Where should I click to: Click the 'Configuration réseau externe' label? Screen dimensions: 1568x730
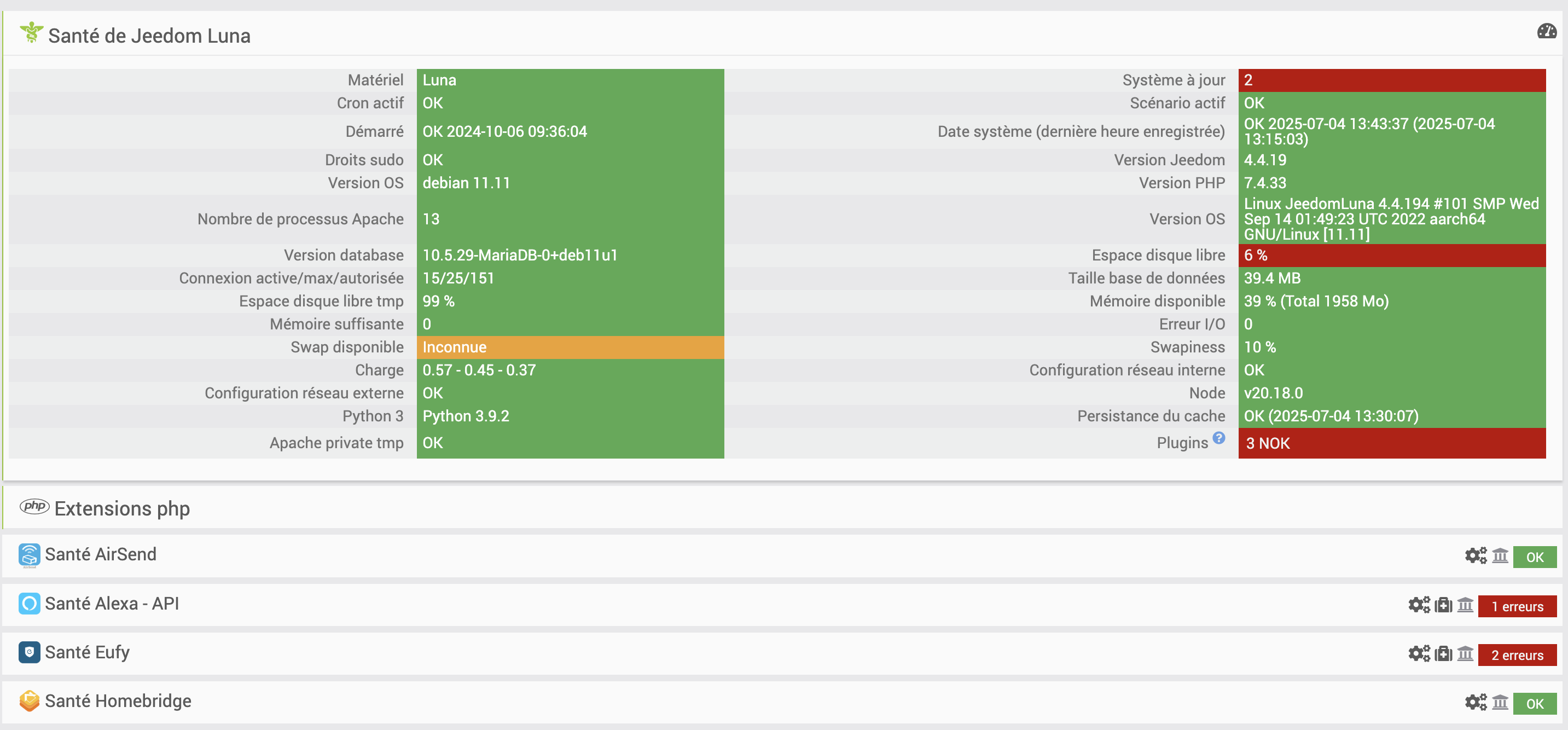click(x=304, y=393)
